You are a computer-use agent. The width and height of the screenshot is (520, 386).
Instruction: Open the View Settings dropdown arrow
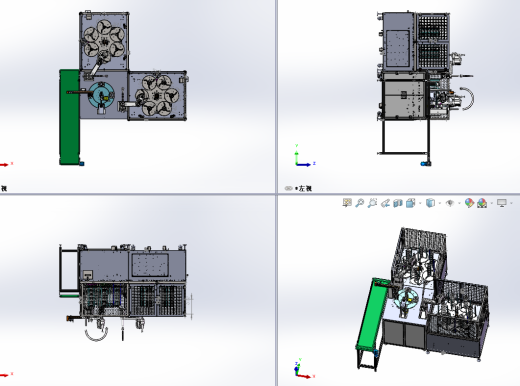click(x=511, y=203)
